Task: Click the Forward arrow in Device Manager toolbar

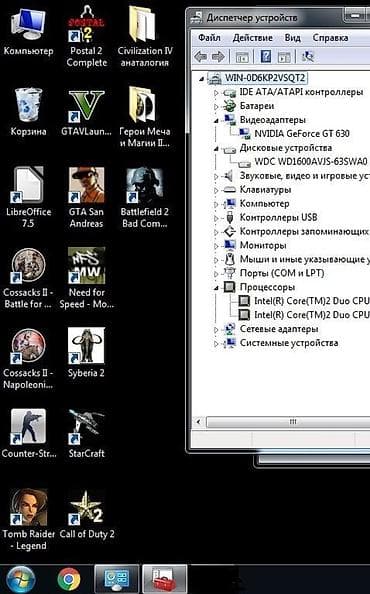Action: click(218, 57)
